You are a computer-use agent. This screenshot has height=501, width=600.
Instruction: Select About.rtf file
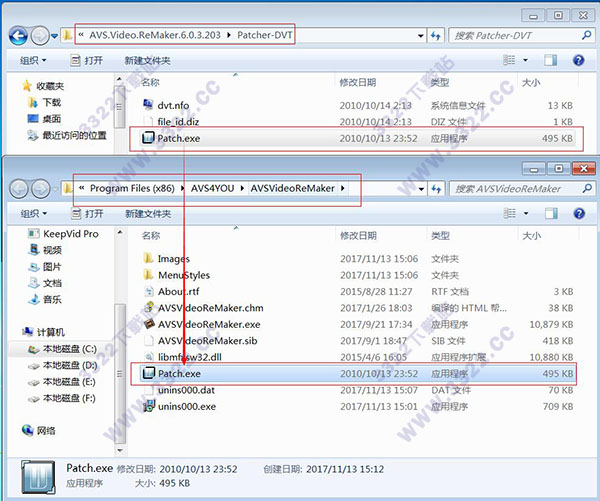[179, 292]
